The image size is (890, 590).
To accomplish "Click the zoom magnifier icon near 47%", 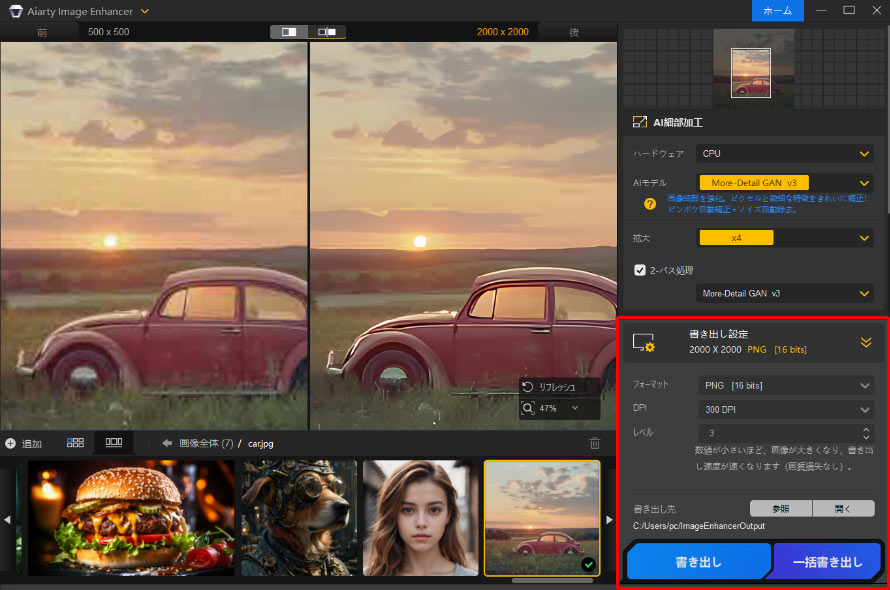I will point(528,408).
